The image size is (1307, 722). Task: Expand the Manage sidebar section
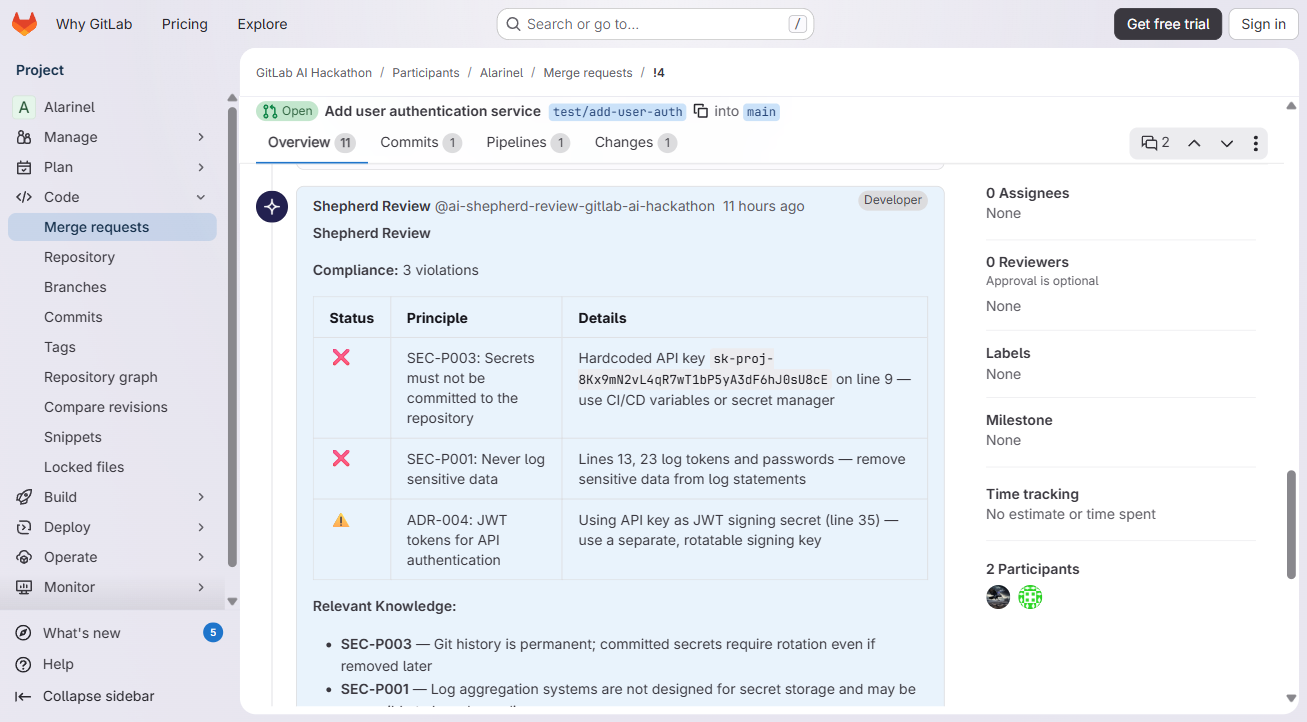point(201,137)
